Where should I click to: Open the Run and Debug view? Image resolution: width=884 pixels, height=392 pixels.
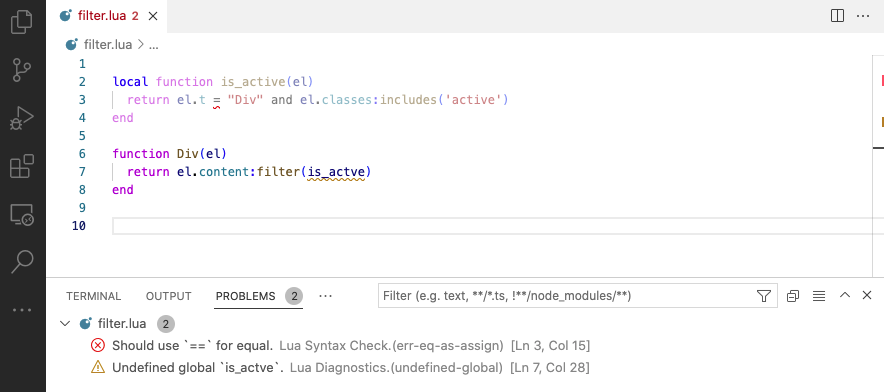22,118
